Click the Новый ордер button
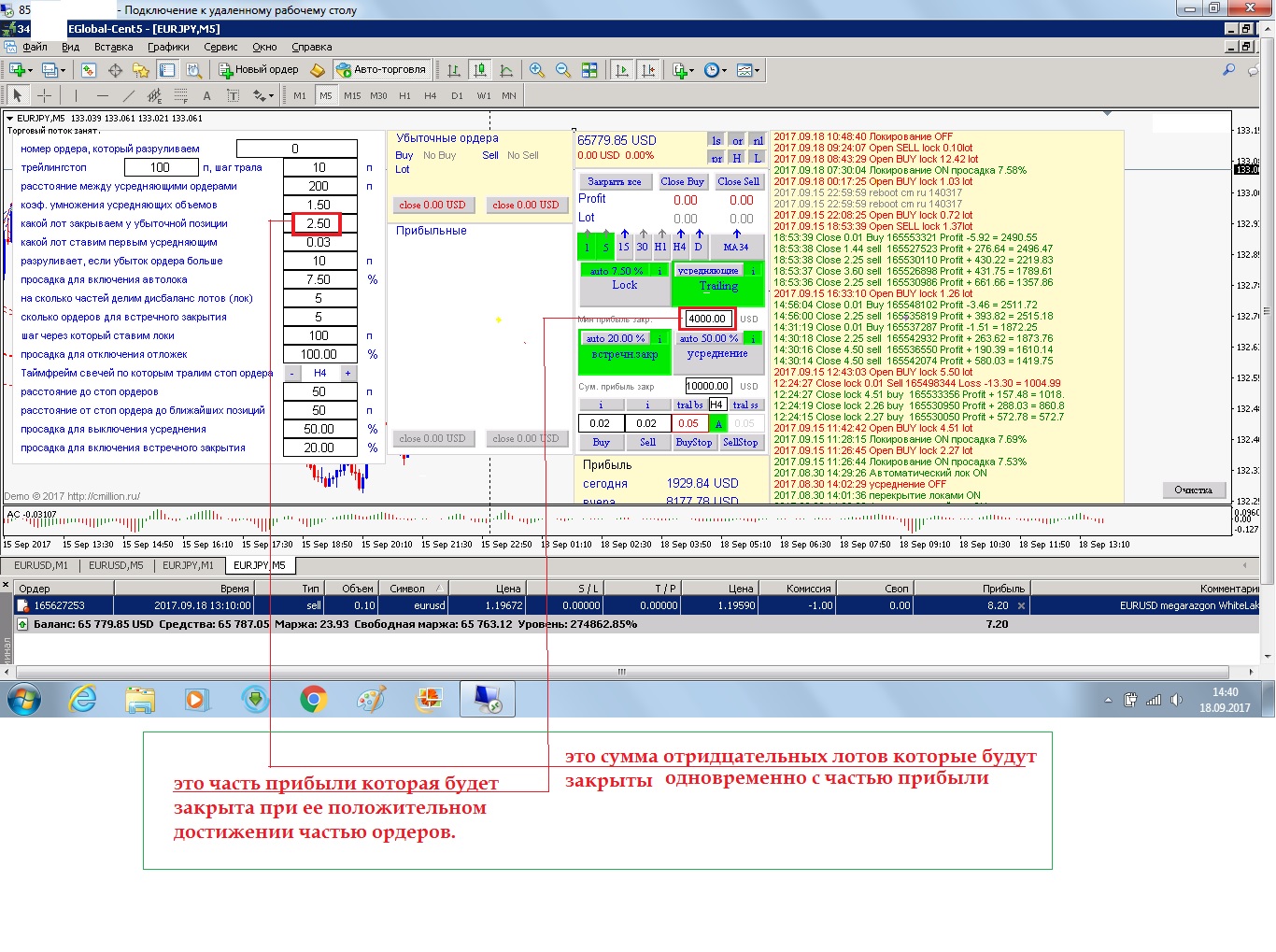The image size is (1276, 952). click(x=259, y=70)
